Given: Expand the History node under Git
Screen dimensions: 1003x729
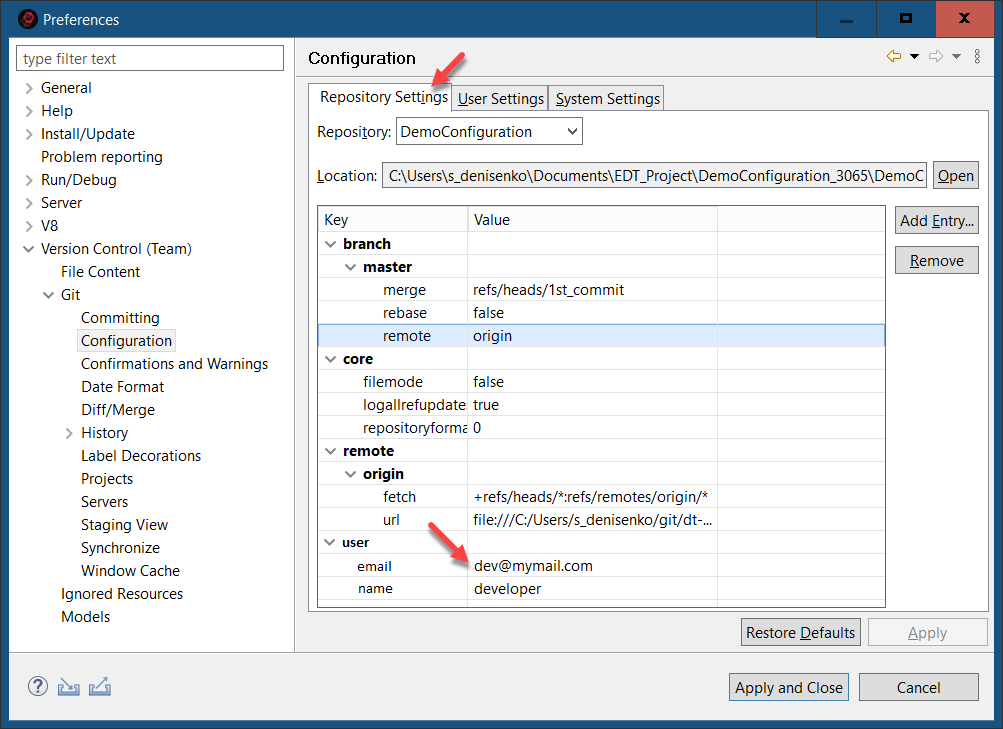Looking at the screenshot, I should (69, 433).
